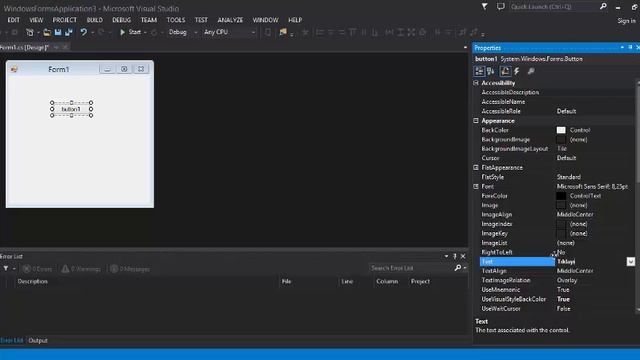Click the Search Error List field
The width and height of the screenshot is (640, 360).
point(410,268)
